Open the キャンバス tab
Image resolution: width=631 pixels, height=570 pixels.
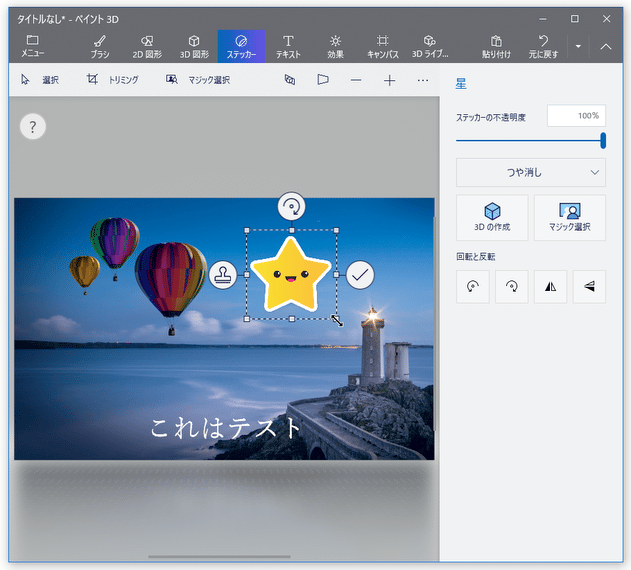pos(382,46)
